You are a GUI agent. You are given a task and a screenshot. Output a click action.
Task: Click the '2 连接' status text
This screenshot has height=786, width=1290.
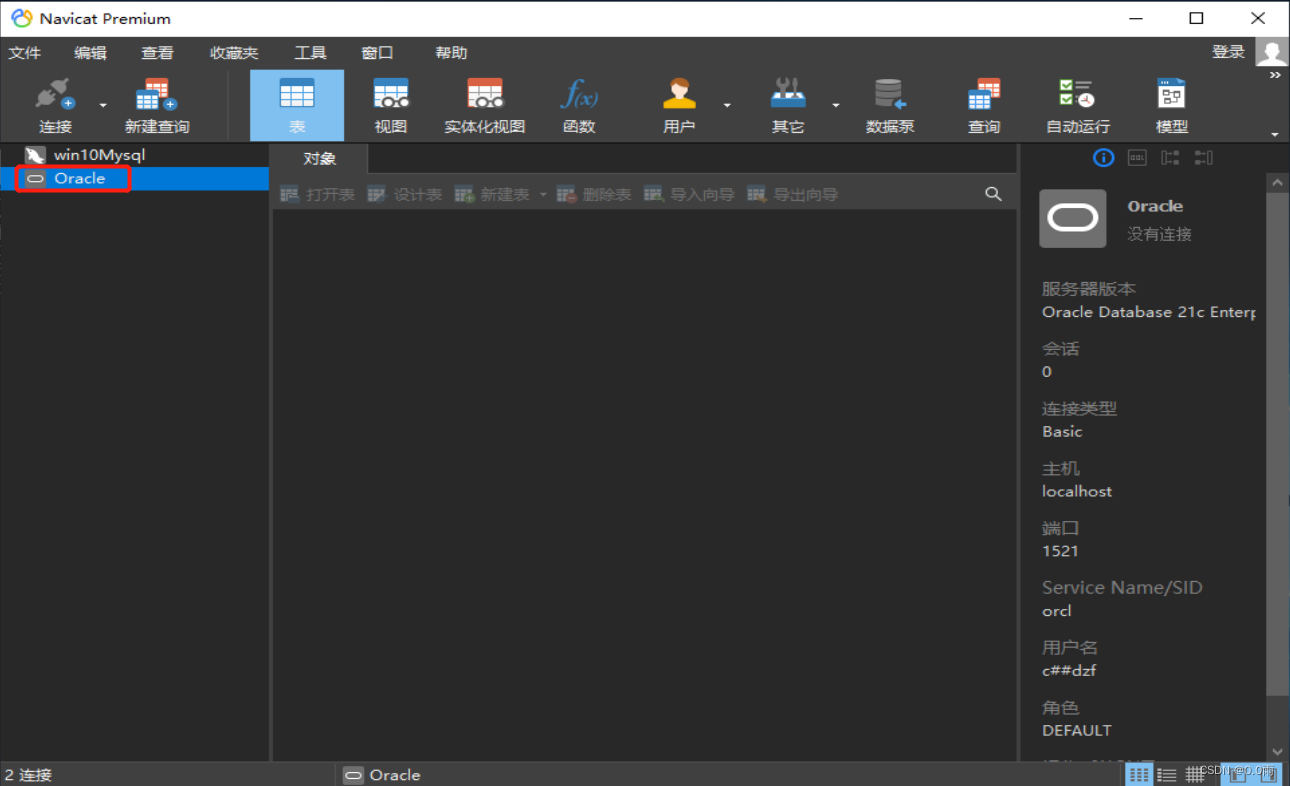tap(28, 775)
